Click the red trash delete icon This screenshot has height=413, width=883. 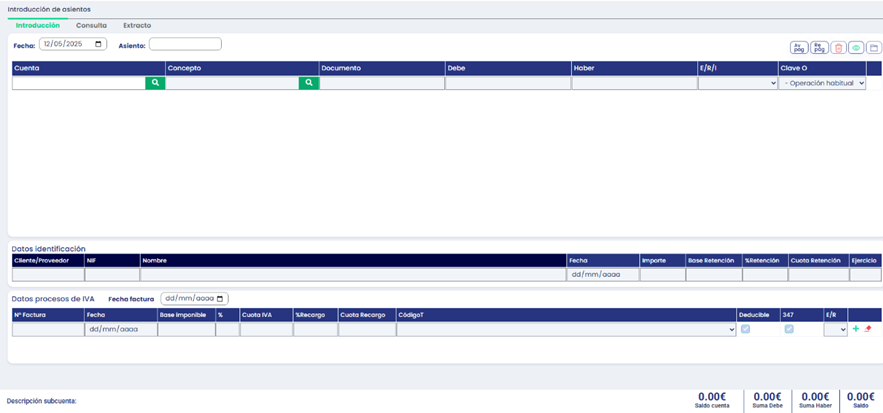pyautogui.click(x=838, y=48)
